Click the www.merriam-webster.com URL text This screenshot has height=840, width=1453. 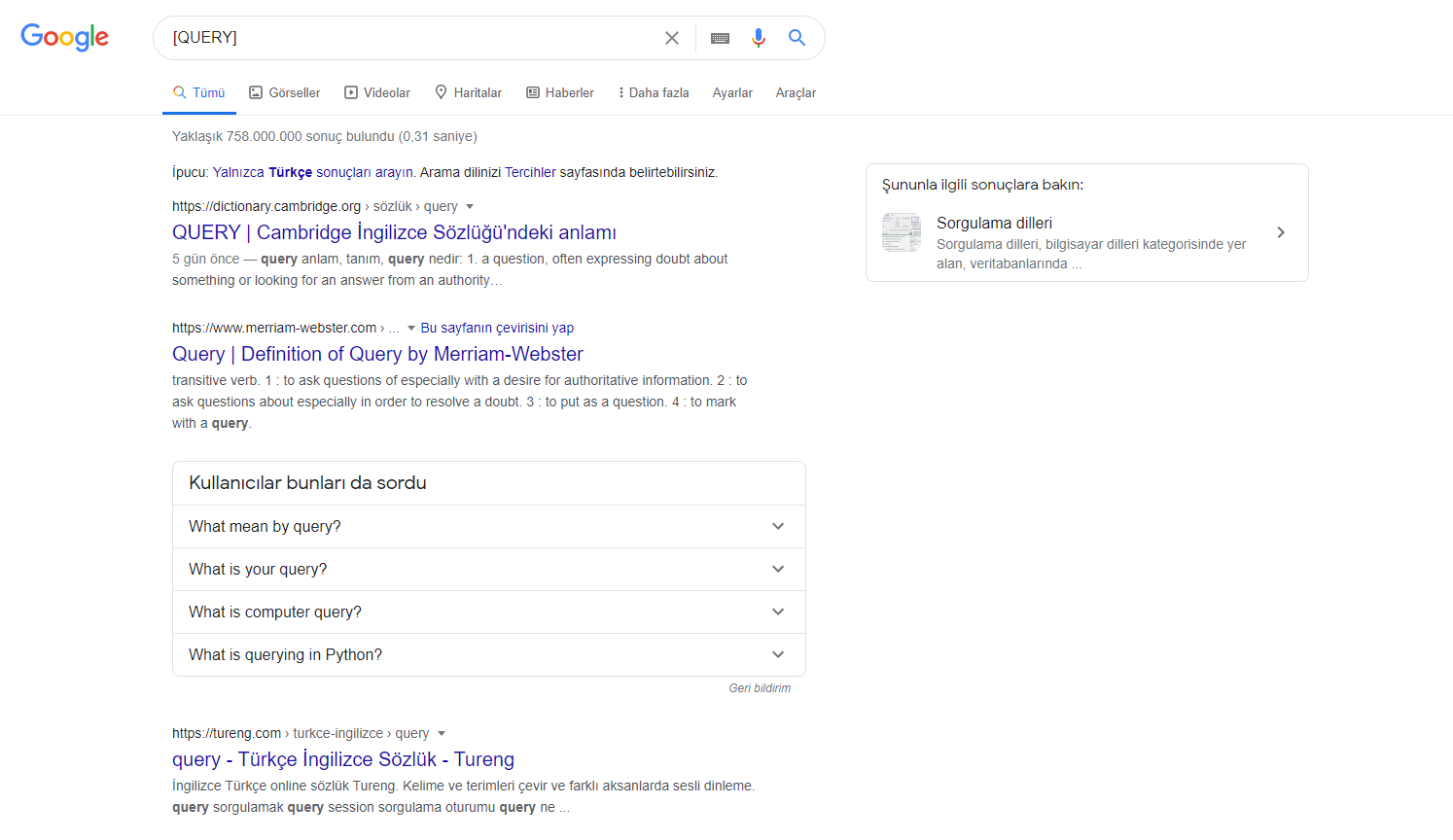pos(274,328)
